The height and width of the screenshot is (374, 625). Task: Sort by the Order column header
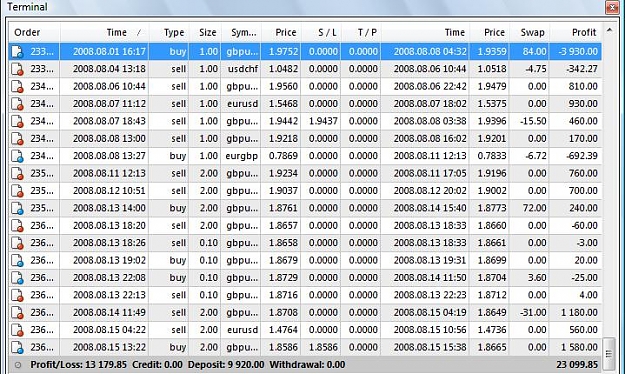(x=34, y=32)
